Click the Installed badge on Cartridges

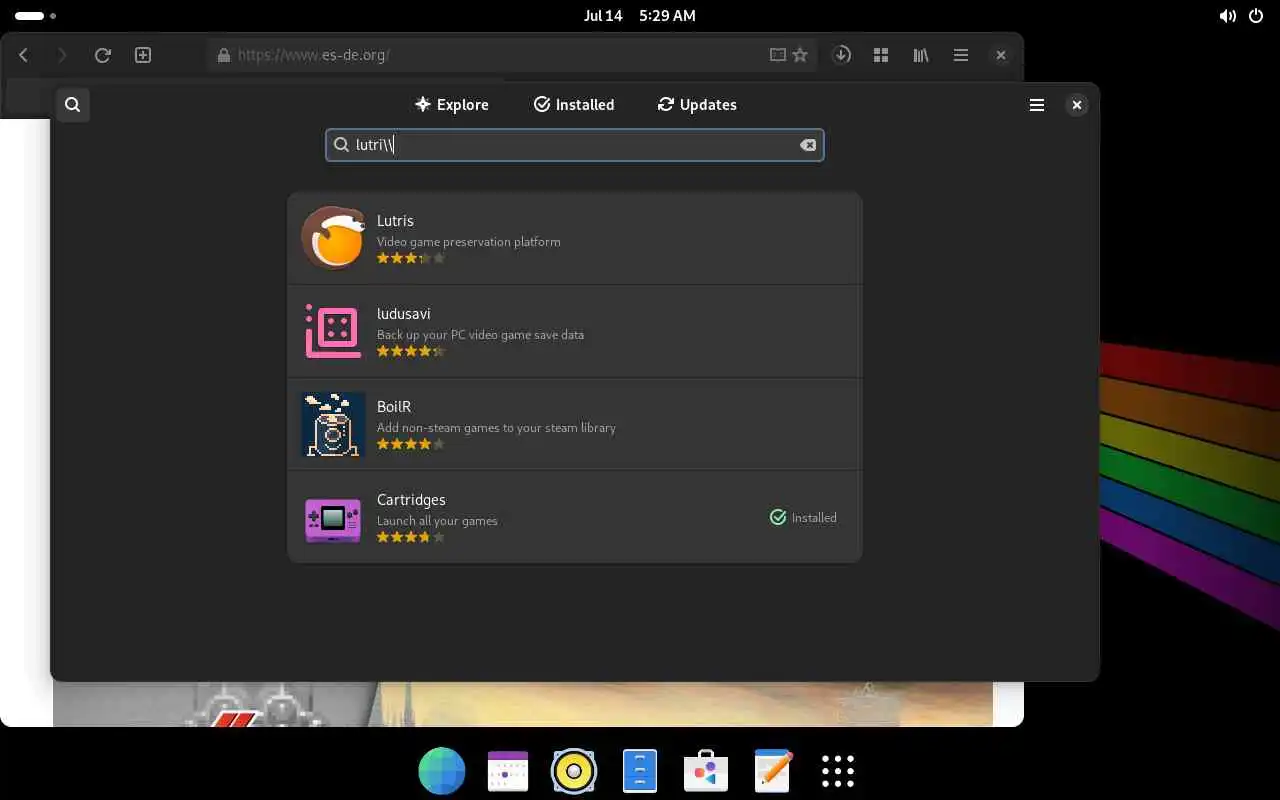coord(803,517)
